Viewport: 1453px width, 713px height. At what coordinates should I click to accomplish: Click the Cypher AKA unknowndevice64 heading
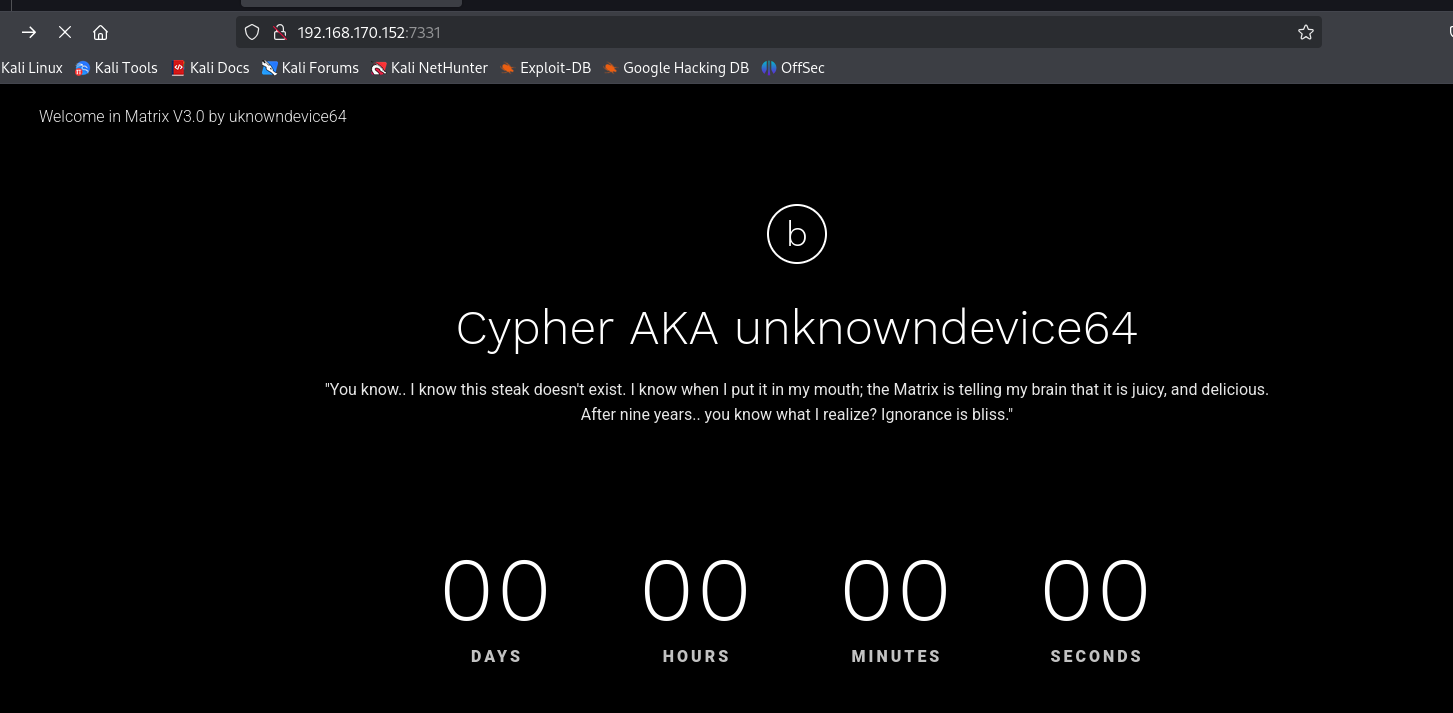pyautogui.click(x=797, y=328)
